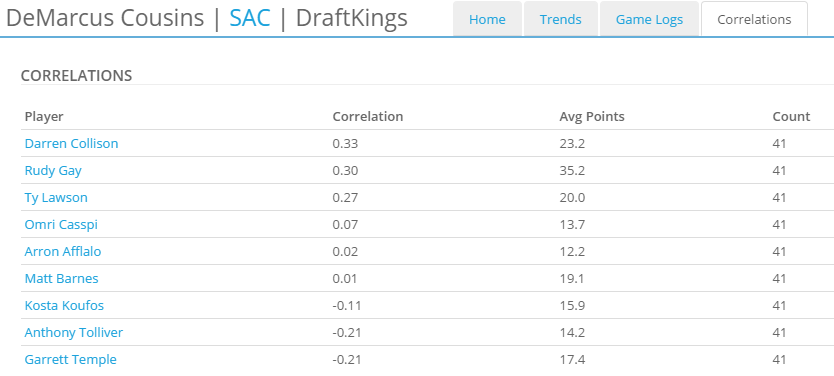Screen dimensions: 834x376
Task: Open Anthony Tolliver's player link
Action: tap(73, 333)
